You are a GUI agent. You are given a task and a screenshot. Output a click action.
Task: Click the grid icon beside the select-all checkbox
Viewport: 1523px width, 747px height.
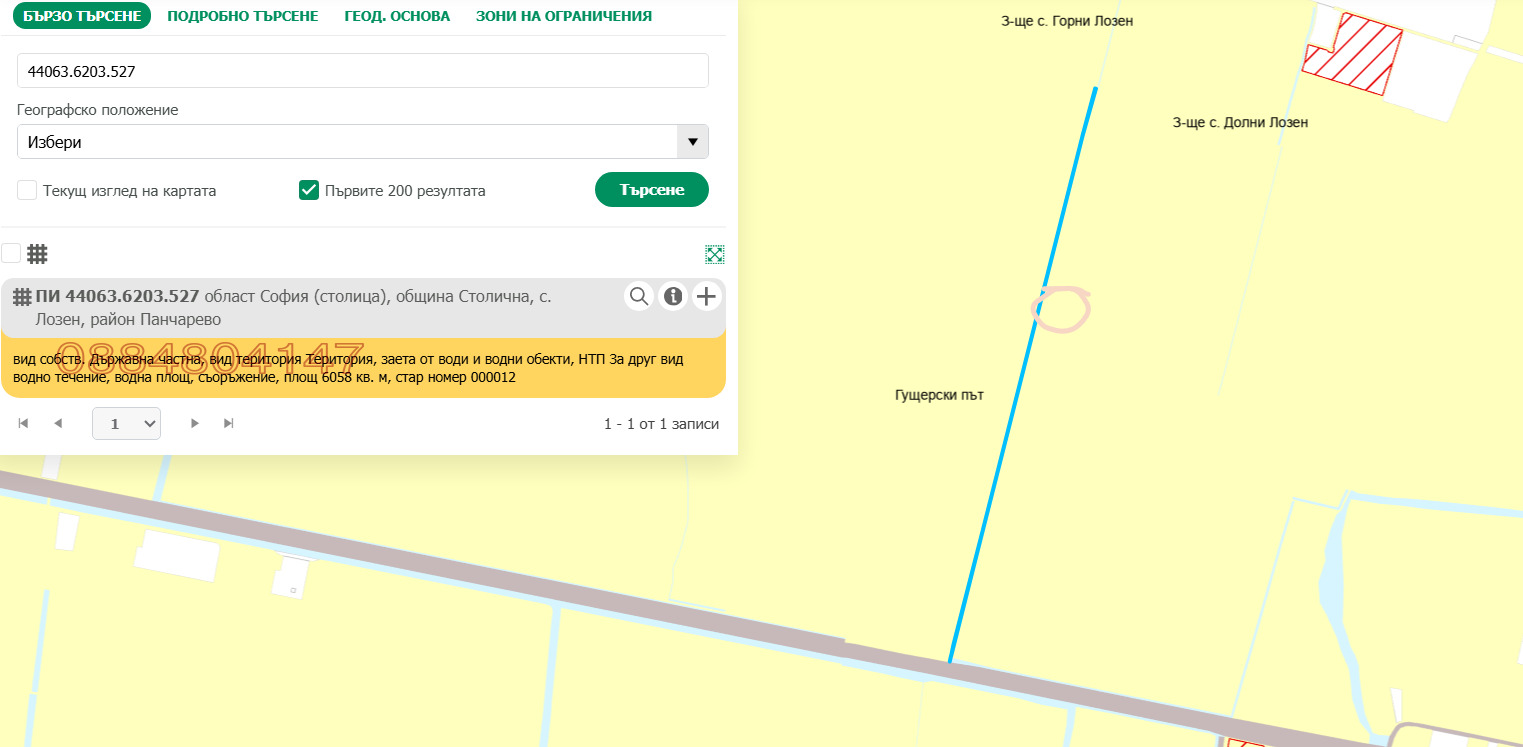37,254
